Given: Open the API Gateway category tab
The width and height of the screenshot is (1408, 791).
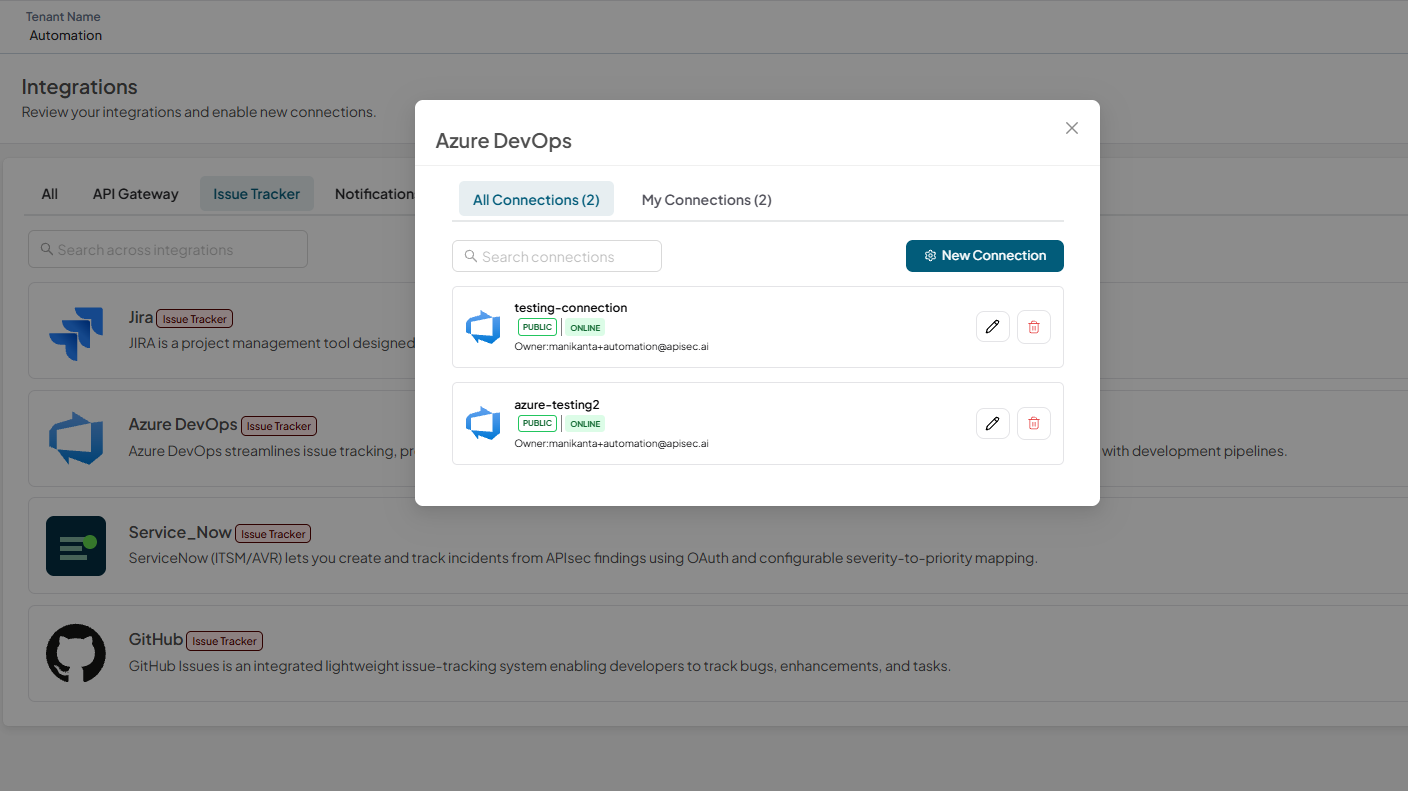Looking at the screenshot, I should [x=136, y=194].
